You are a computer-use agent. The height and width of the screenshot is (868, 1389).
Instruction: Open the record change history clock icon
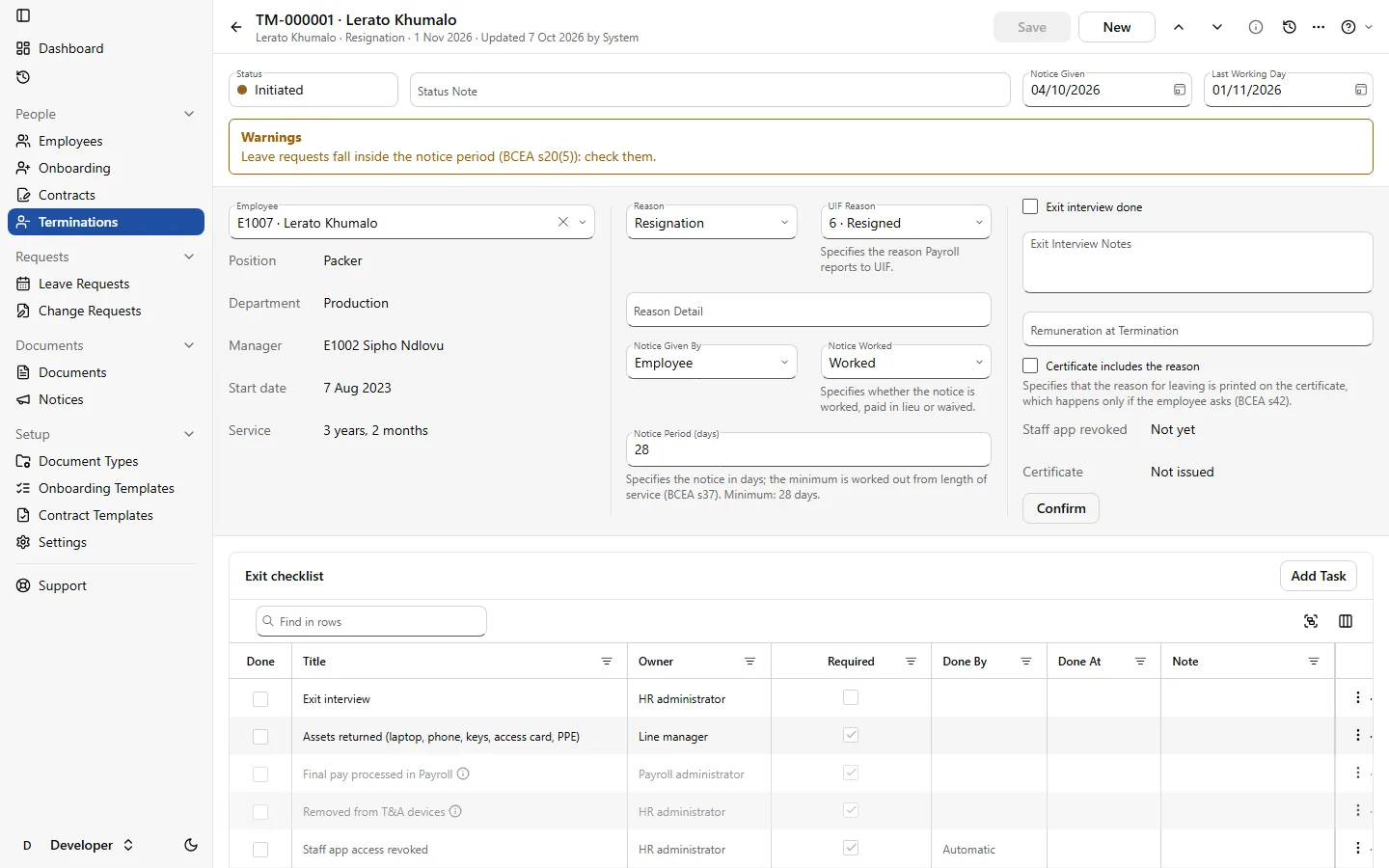coord(1290,27)
